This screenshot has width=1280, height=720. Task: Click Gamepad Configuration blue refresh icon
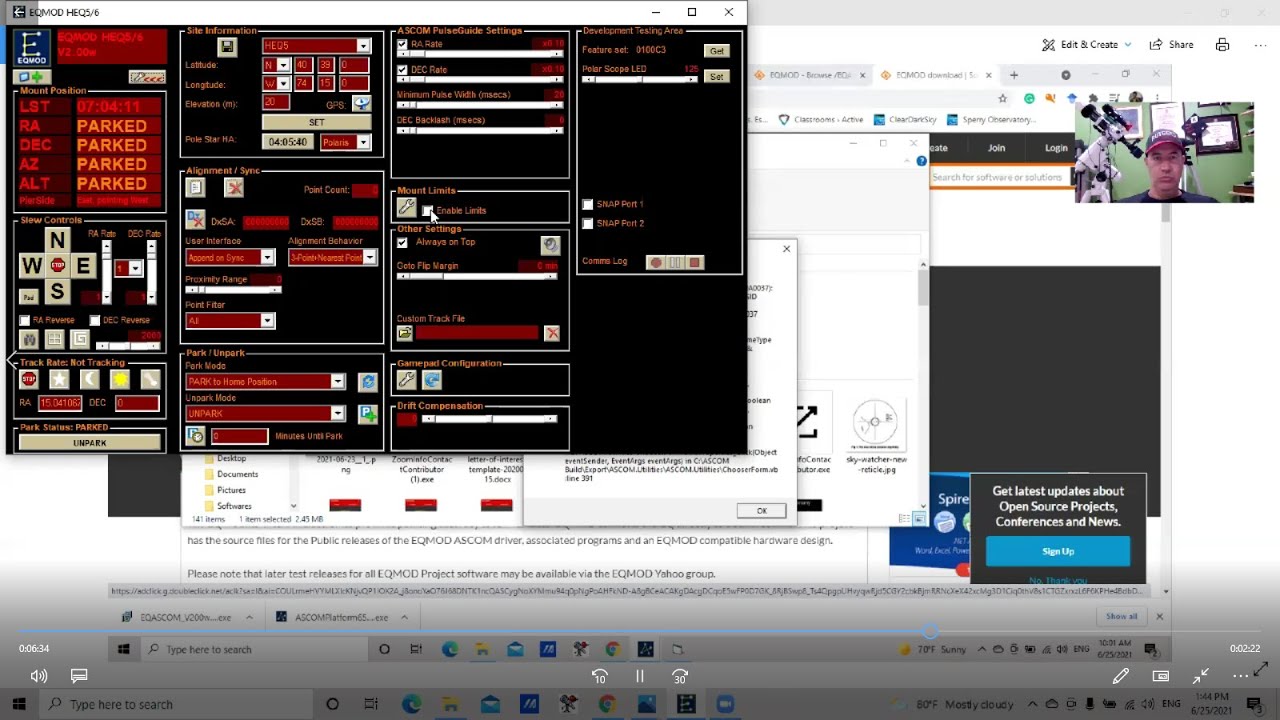[432, 380]
